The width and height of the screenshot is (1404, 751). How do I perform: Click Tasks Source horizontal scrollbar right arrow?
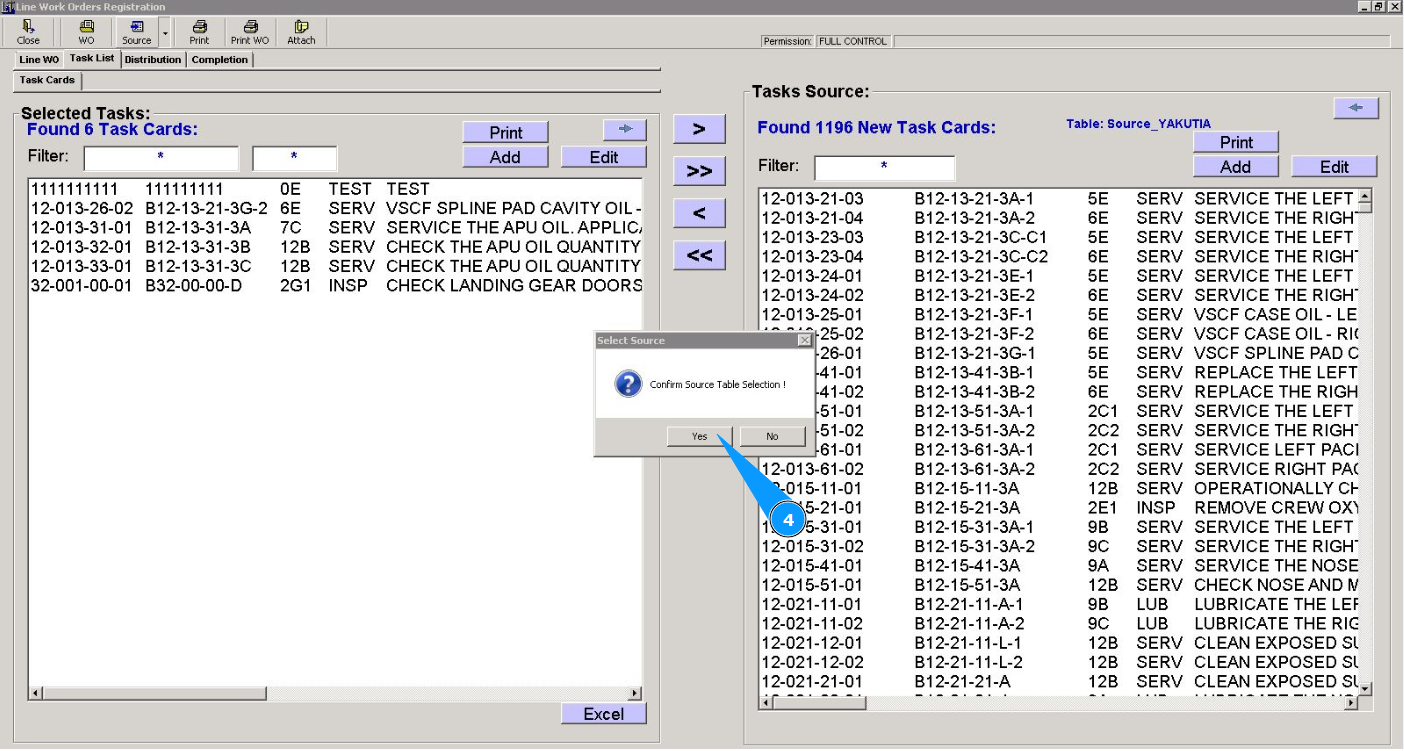(x=1351, y=703)
